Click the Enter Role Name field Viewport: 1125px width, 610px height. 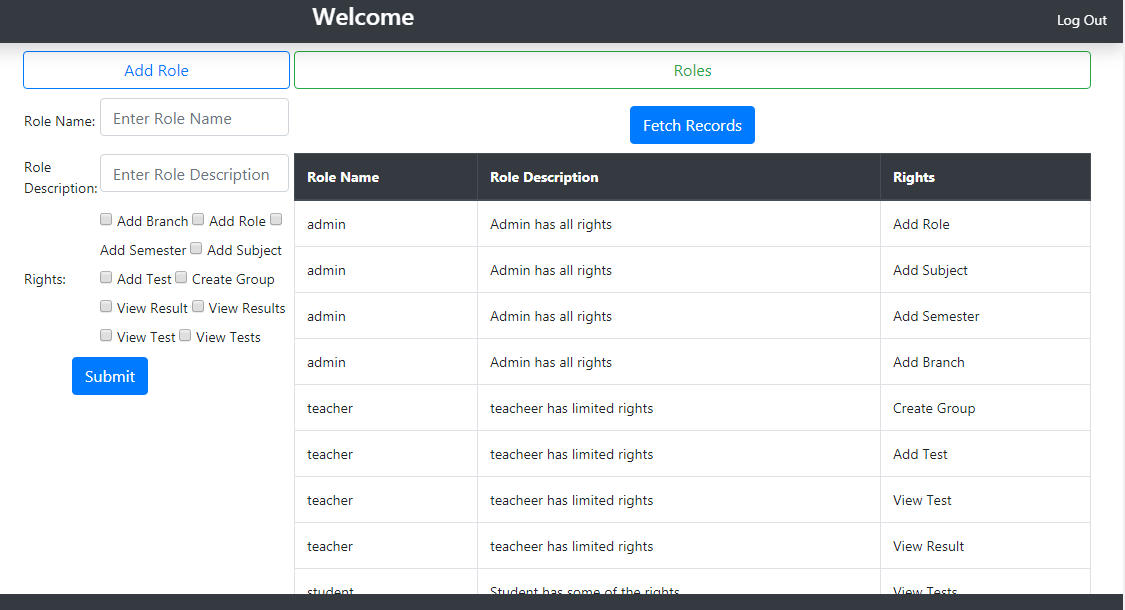tap(194, 117)
